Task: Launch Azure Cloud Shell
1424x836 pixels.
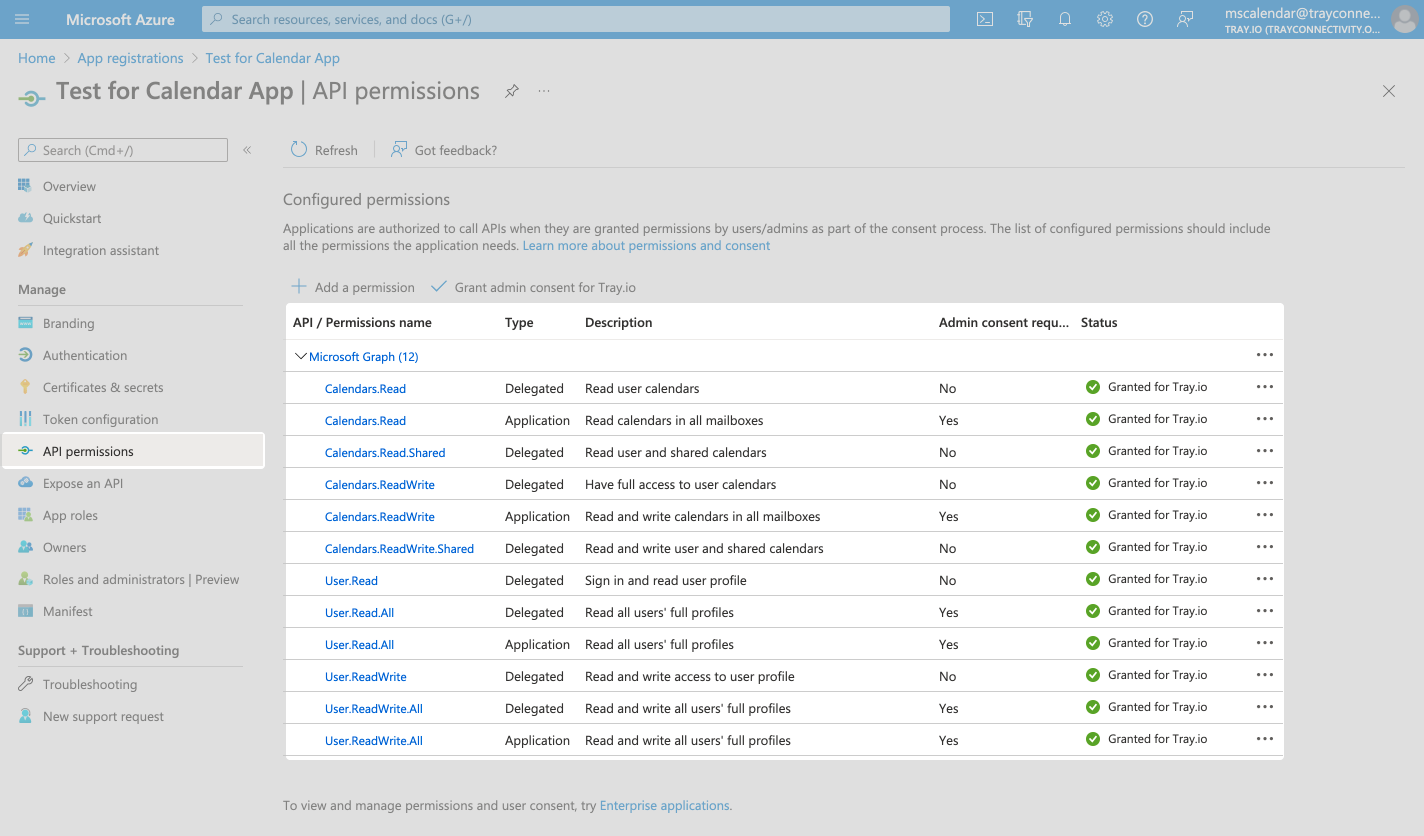Action: pos(984,19)
